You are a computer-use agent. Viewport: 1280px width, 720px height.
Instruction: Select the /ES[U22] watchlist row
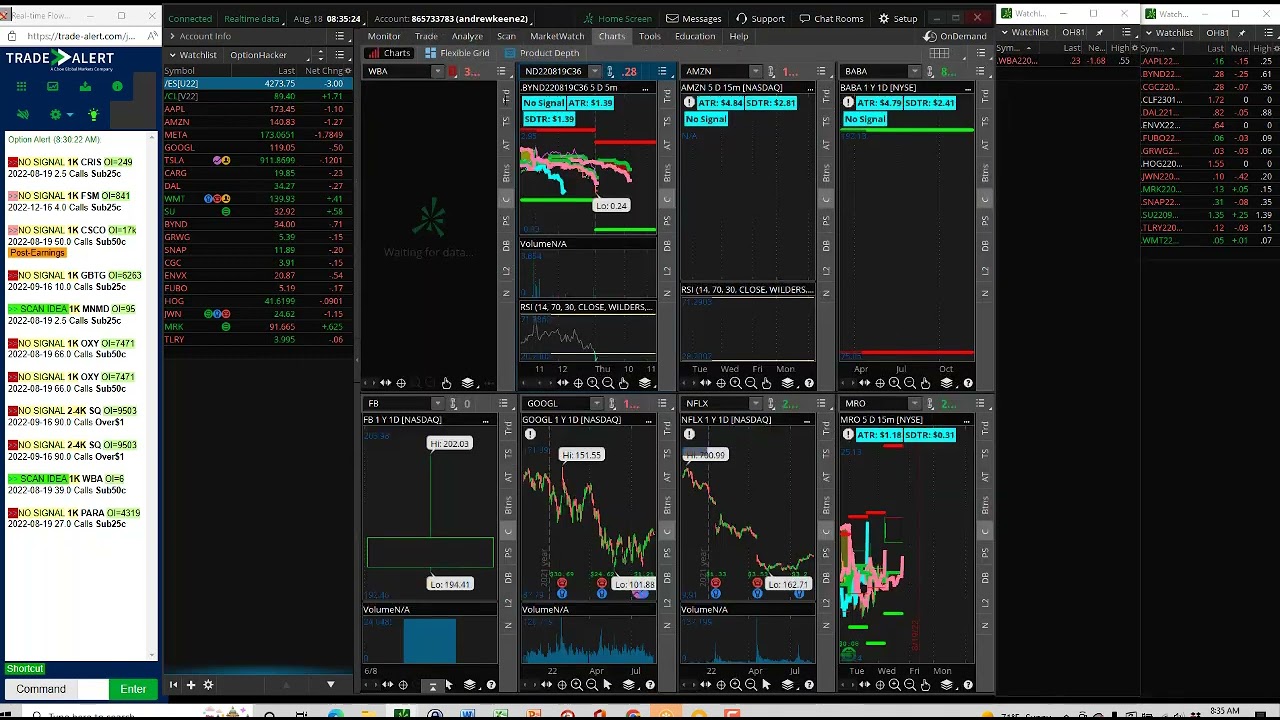click(257, 84)
